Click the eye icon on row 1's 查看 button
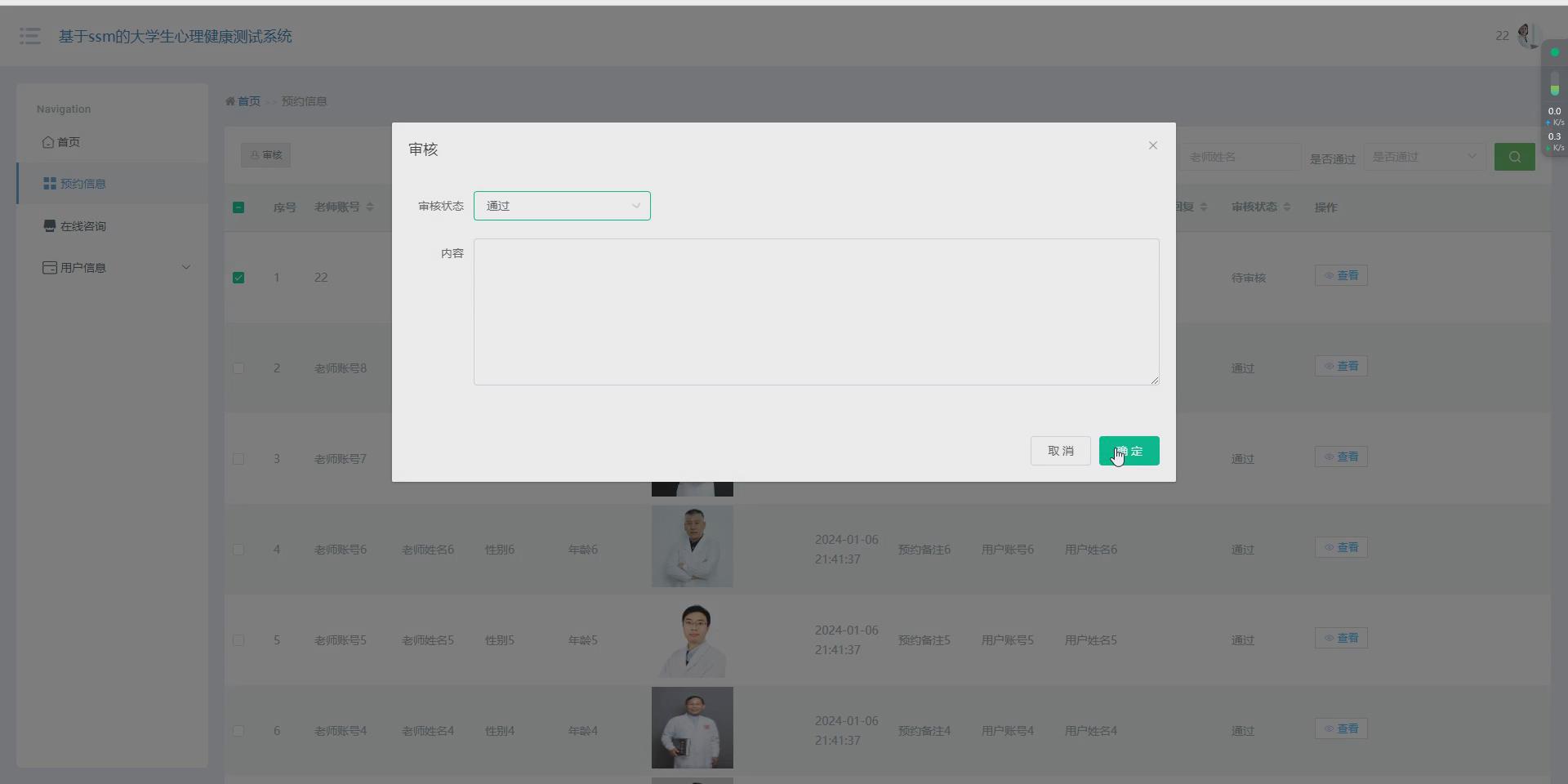Screen dimensions: 1568x784 pyautogui.click(x=1328, y=275)
